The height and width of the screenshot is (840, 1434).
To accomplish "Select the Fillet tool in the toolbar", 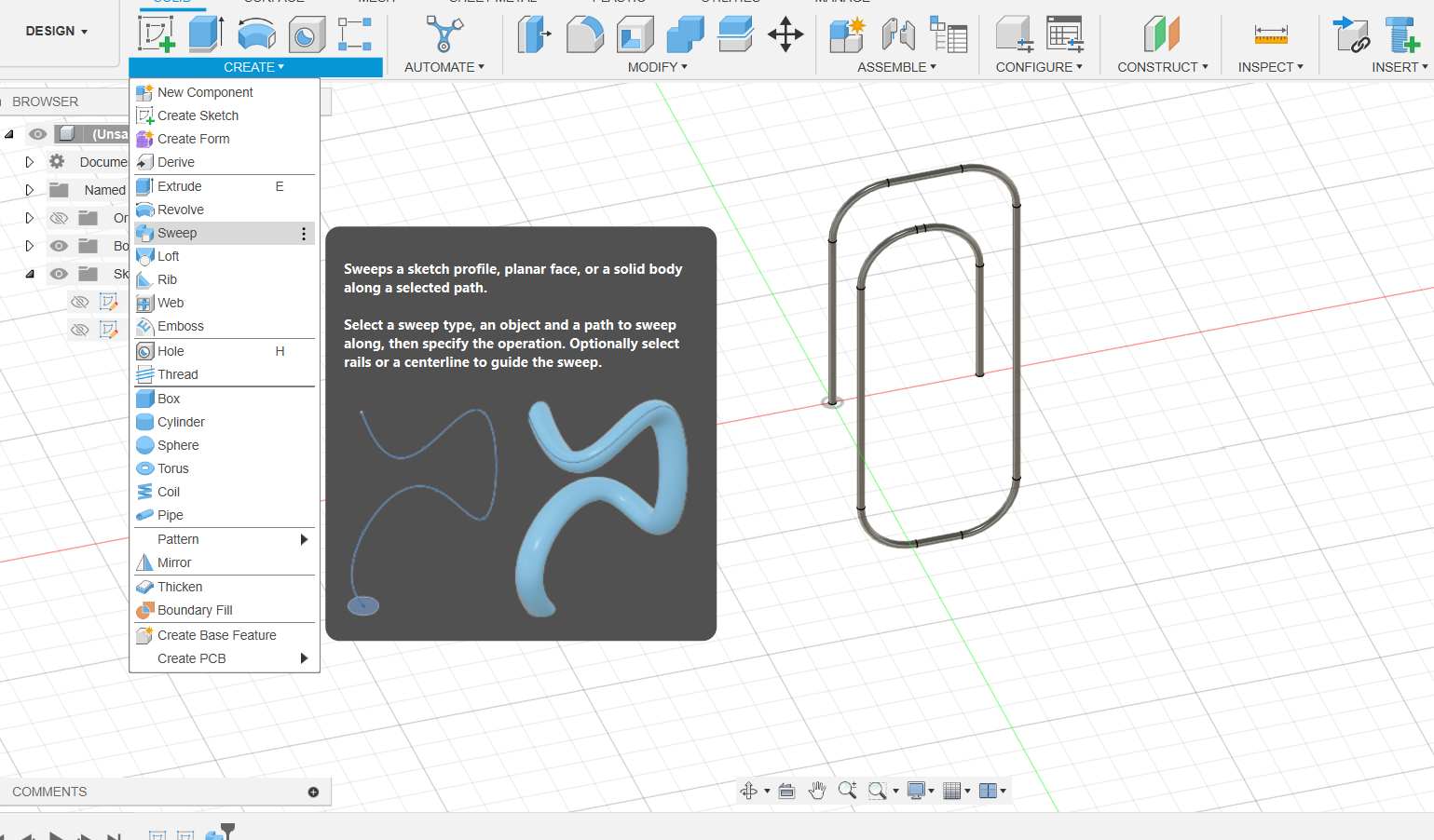I will (584, 34).
